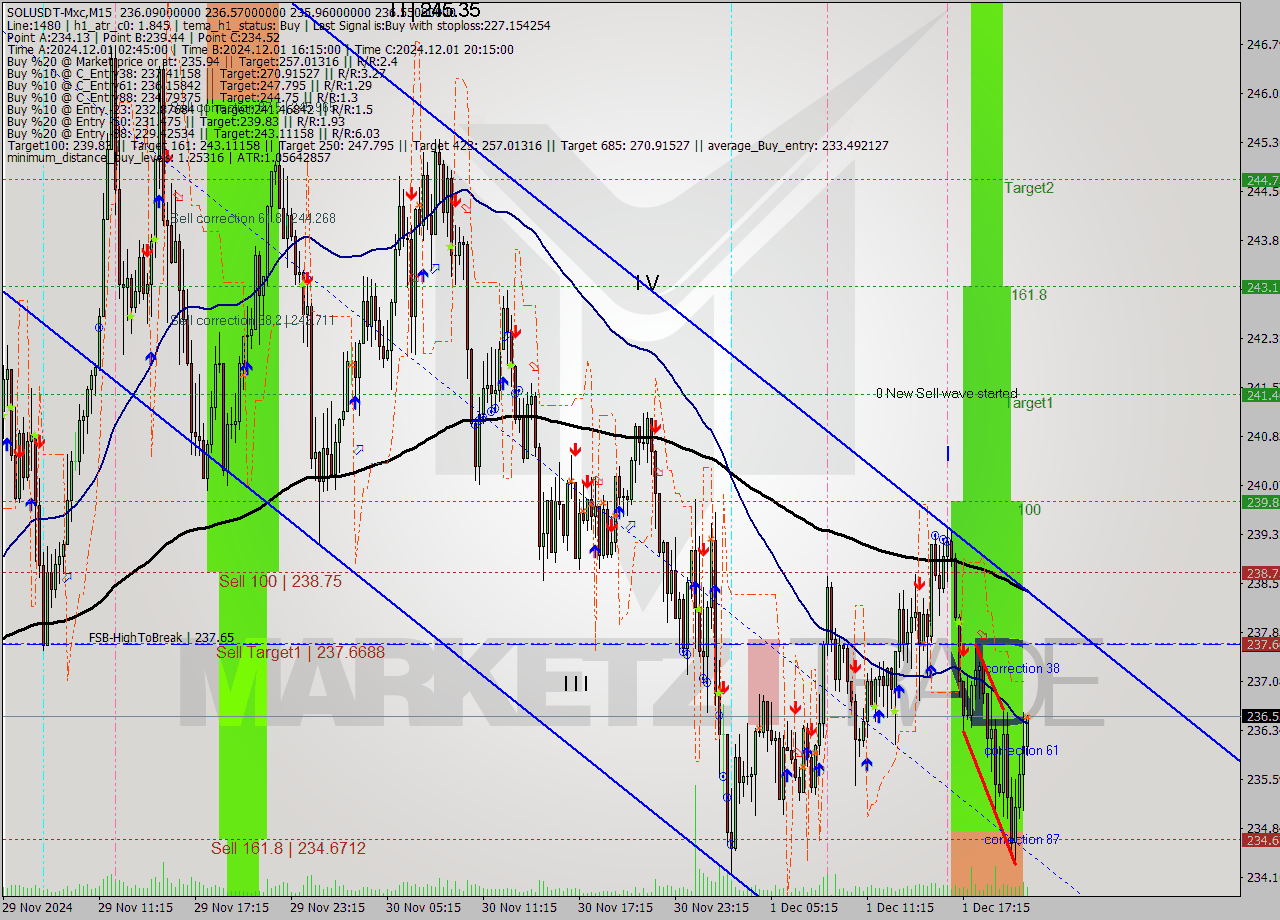Click the '1 Dec 05:15' time axis label
The width and height of the screenshot is (1280, 920).
tap(804, 908)
